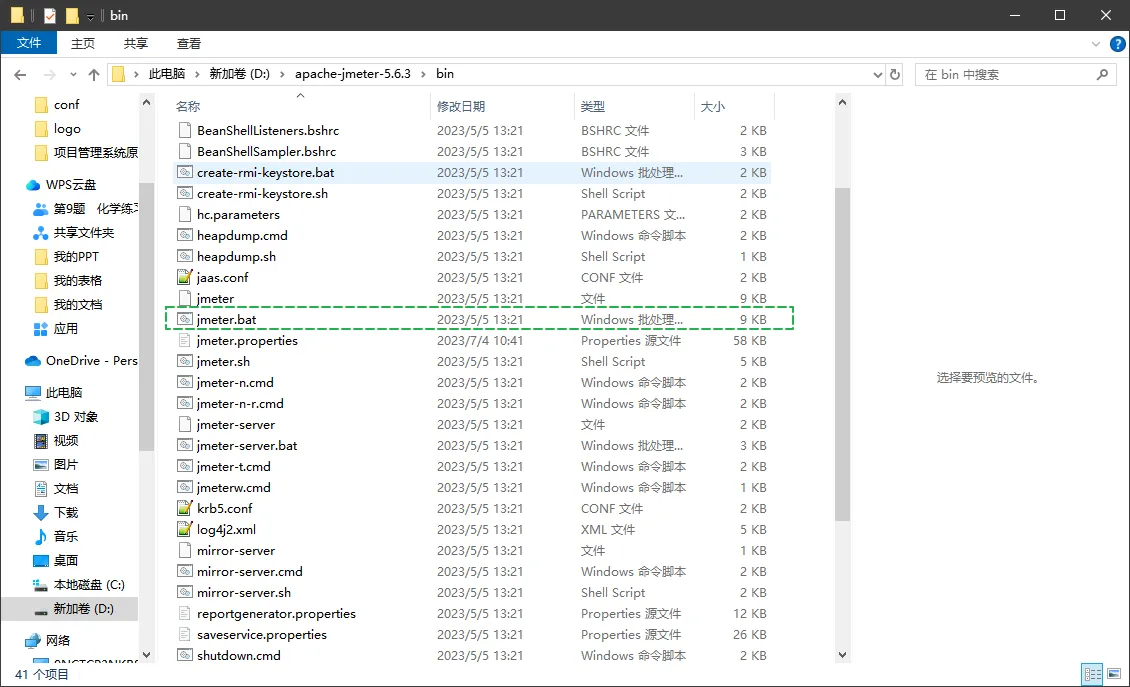Click the heapdump.cmd file icon
This screenshot has height=687, width=1130.
coord(185,236)
